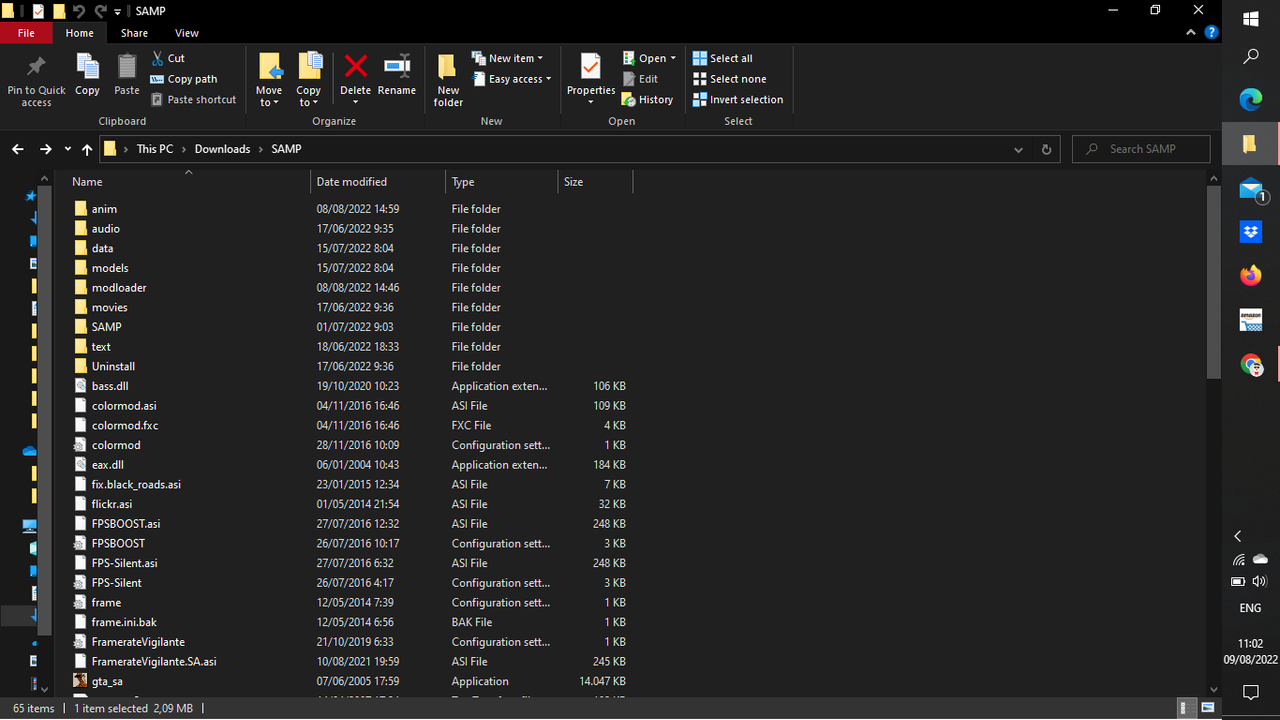Viewport: 1280px width, 720px height.
Task: Switch to the Share ribbon tab
Action: coord(134,33)
